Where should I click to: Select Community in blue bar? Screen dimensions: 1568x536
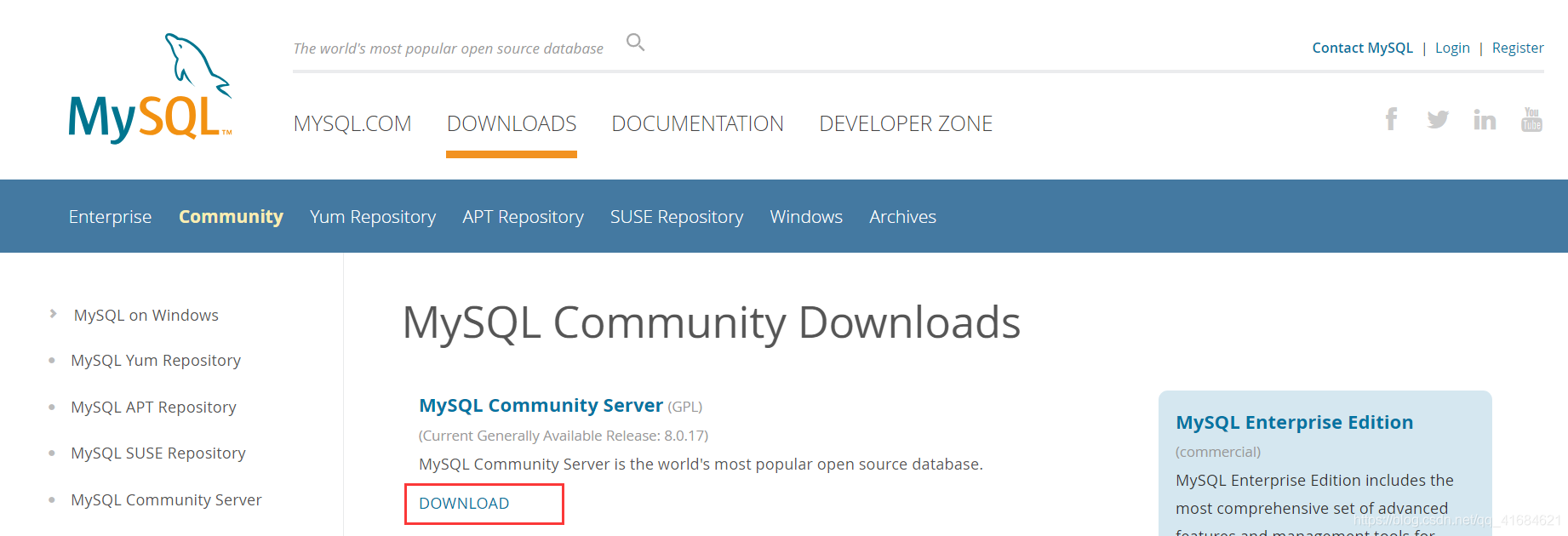tap(231, 217)
